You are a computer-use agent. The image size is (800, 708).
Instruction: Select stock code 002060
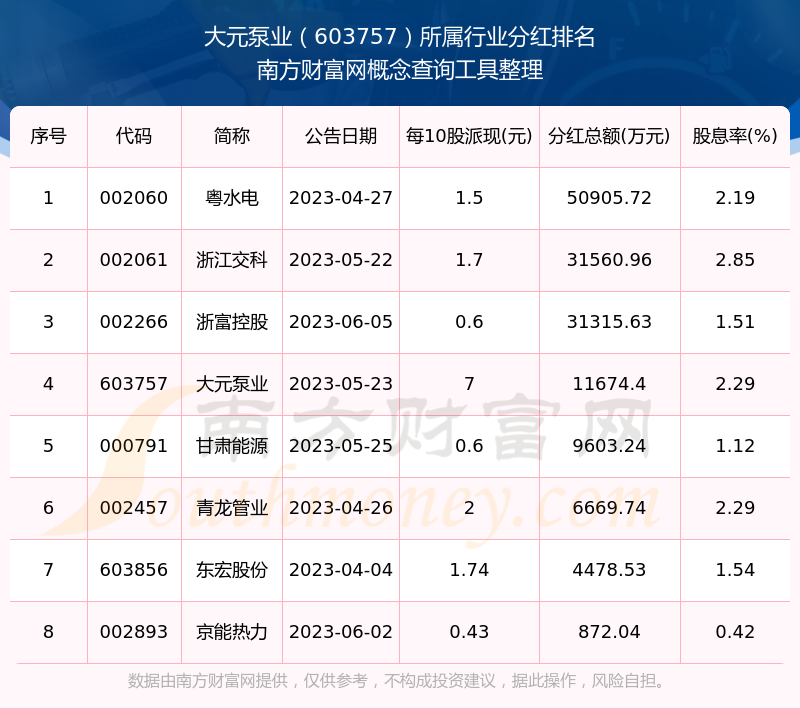[134, 198]
